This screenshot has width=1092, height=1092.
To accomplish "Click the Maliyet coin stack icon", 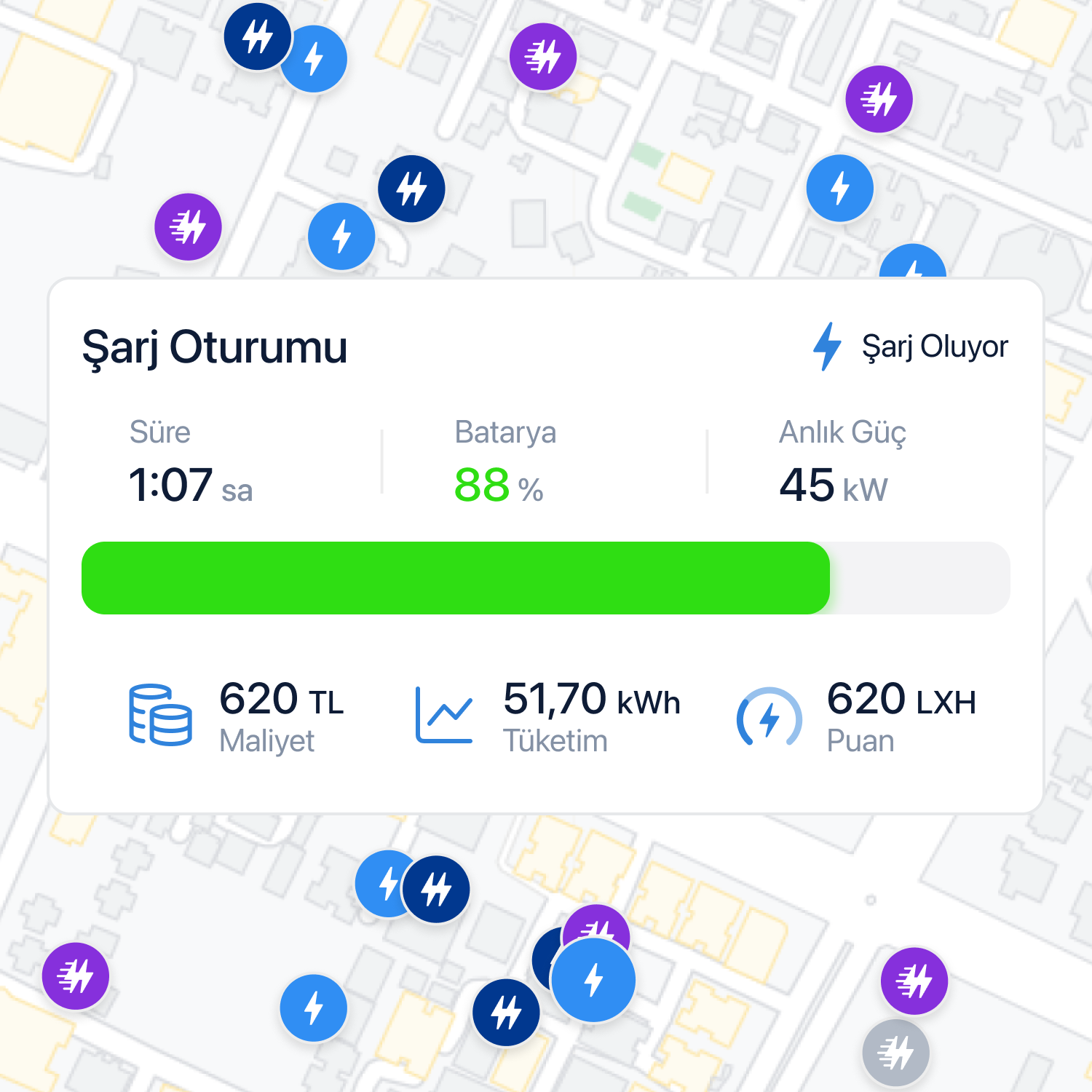I will pyautogui.click(x=160, y=715).
